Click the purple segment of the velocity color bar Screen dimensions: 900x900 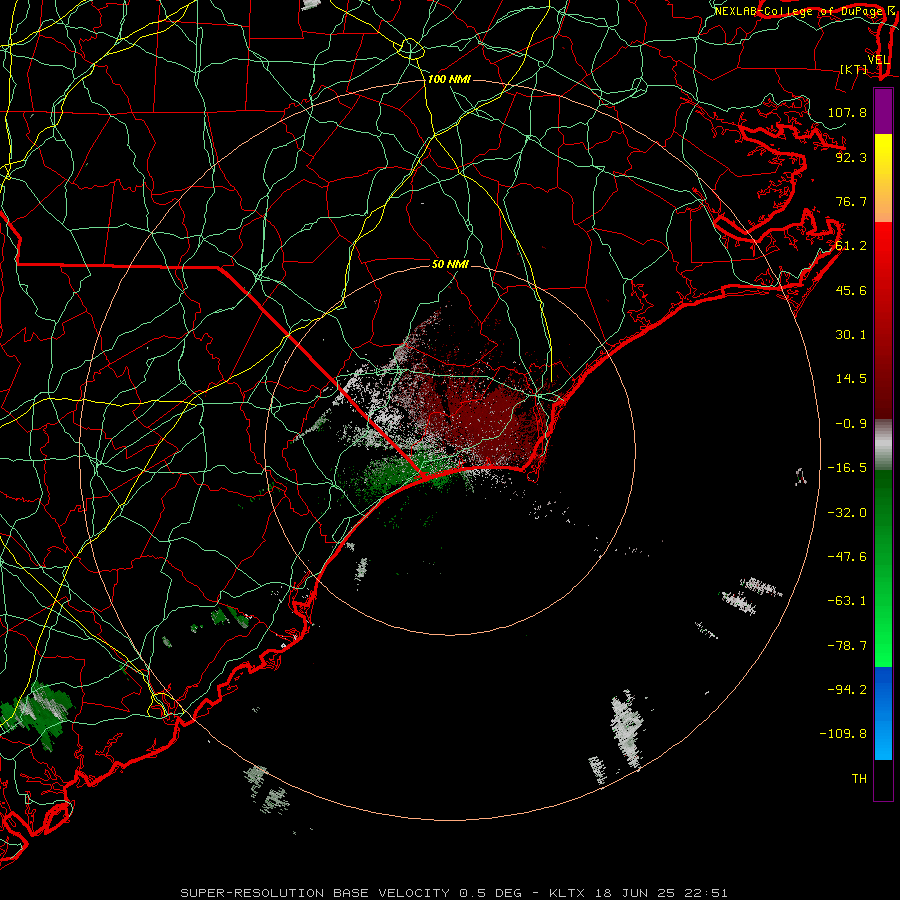883,111
